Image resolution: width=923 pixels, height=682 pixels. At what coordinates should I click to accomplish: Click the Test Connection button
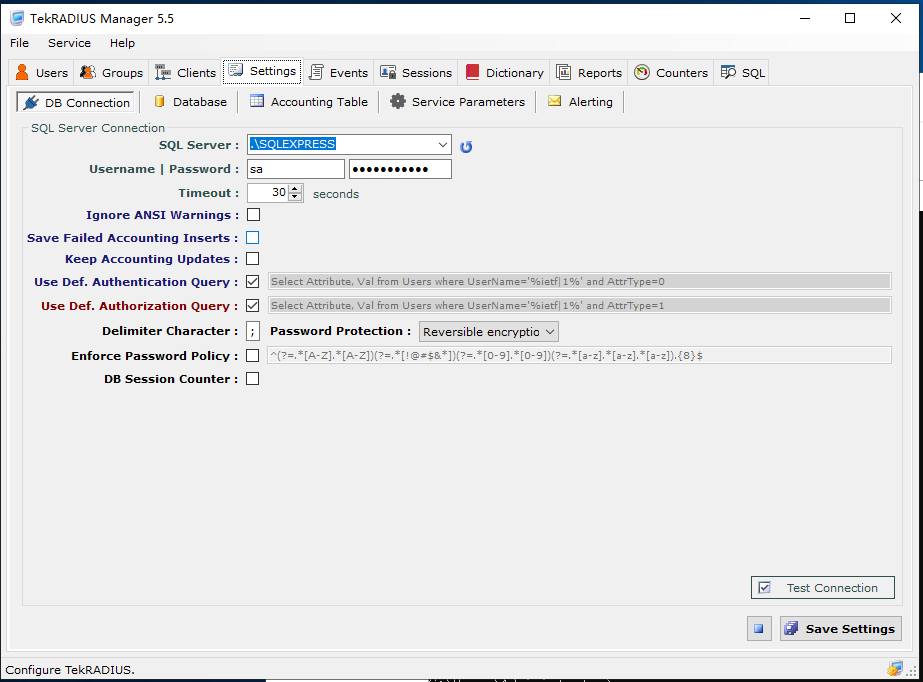tap(822, 588)
